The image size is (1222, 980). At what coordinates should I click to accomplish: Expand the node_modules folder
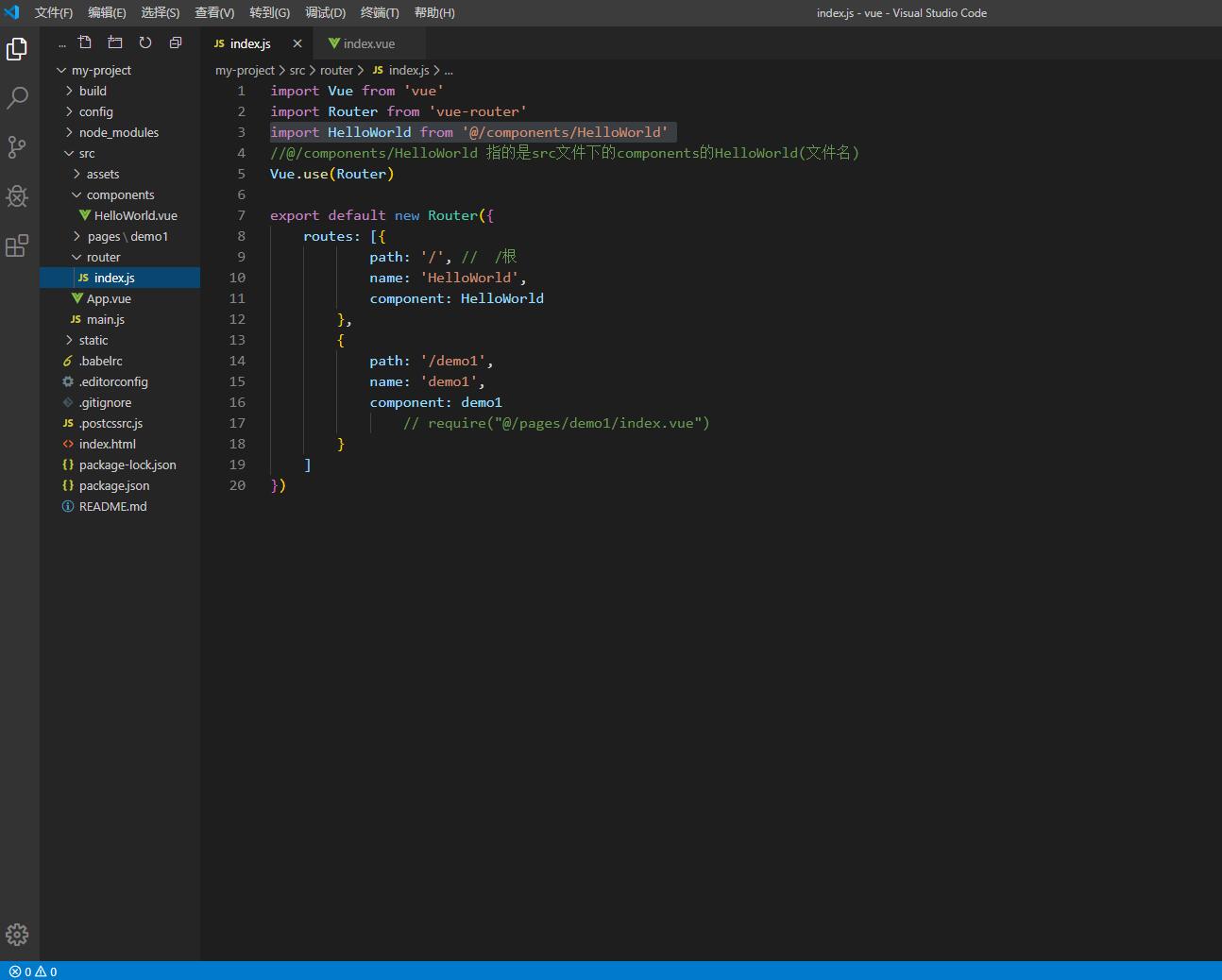pos(118,132)
